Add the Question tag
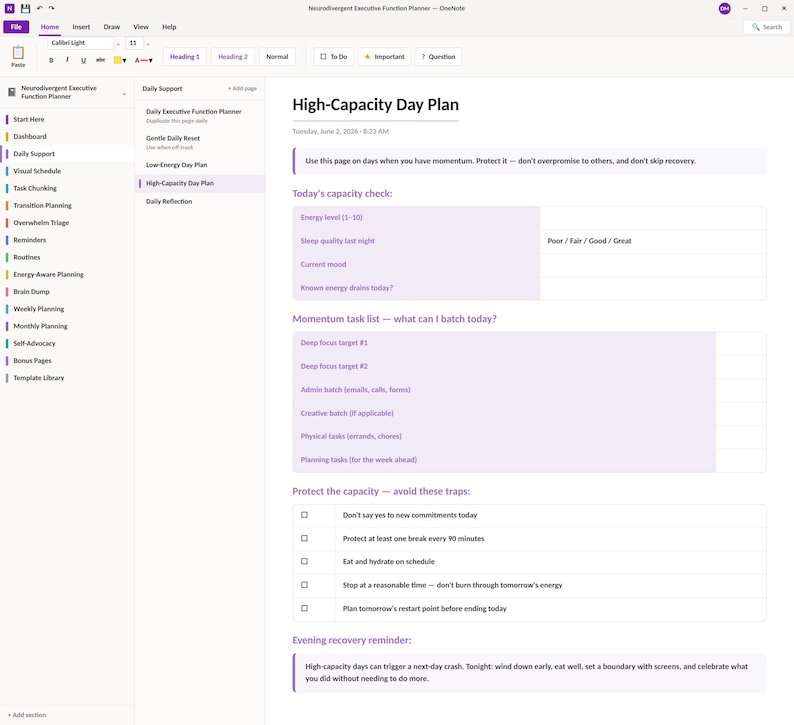Screen dimensions: 794x725 click(439, 57)
